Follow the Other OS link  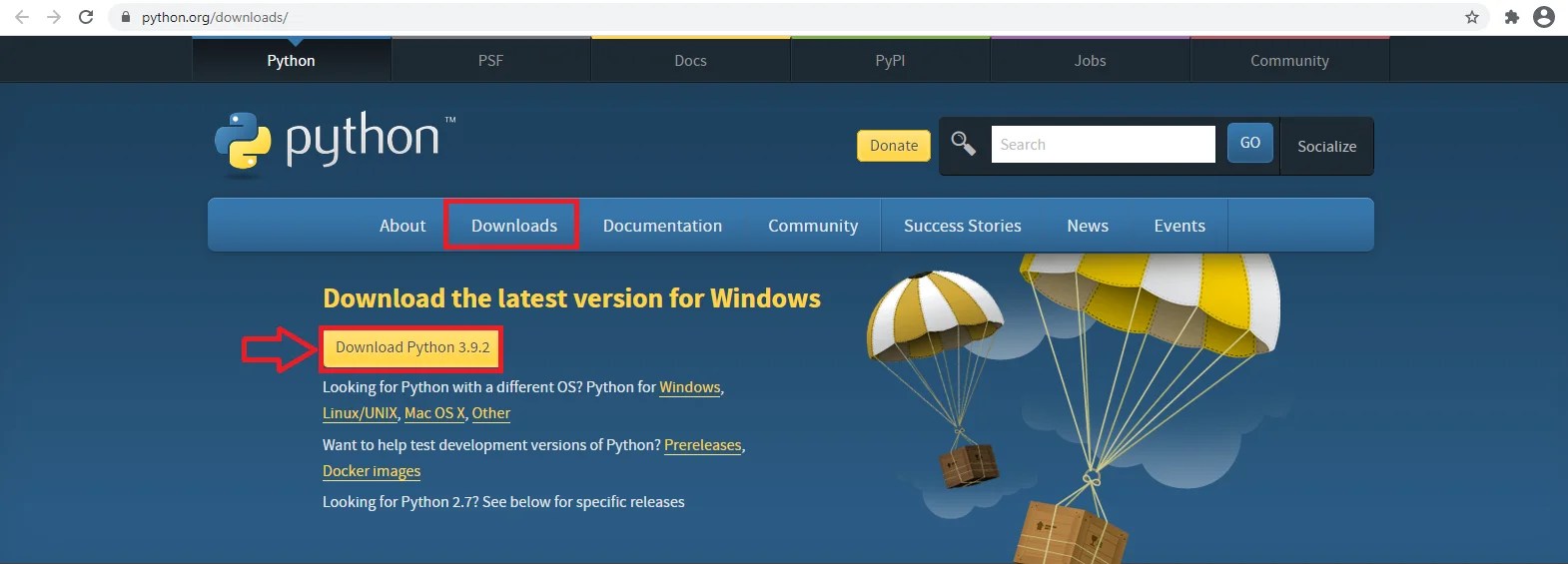tap(491, 413)
